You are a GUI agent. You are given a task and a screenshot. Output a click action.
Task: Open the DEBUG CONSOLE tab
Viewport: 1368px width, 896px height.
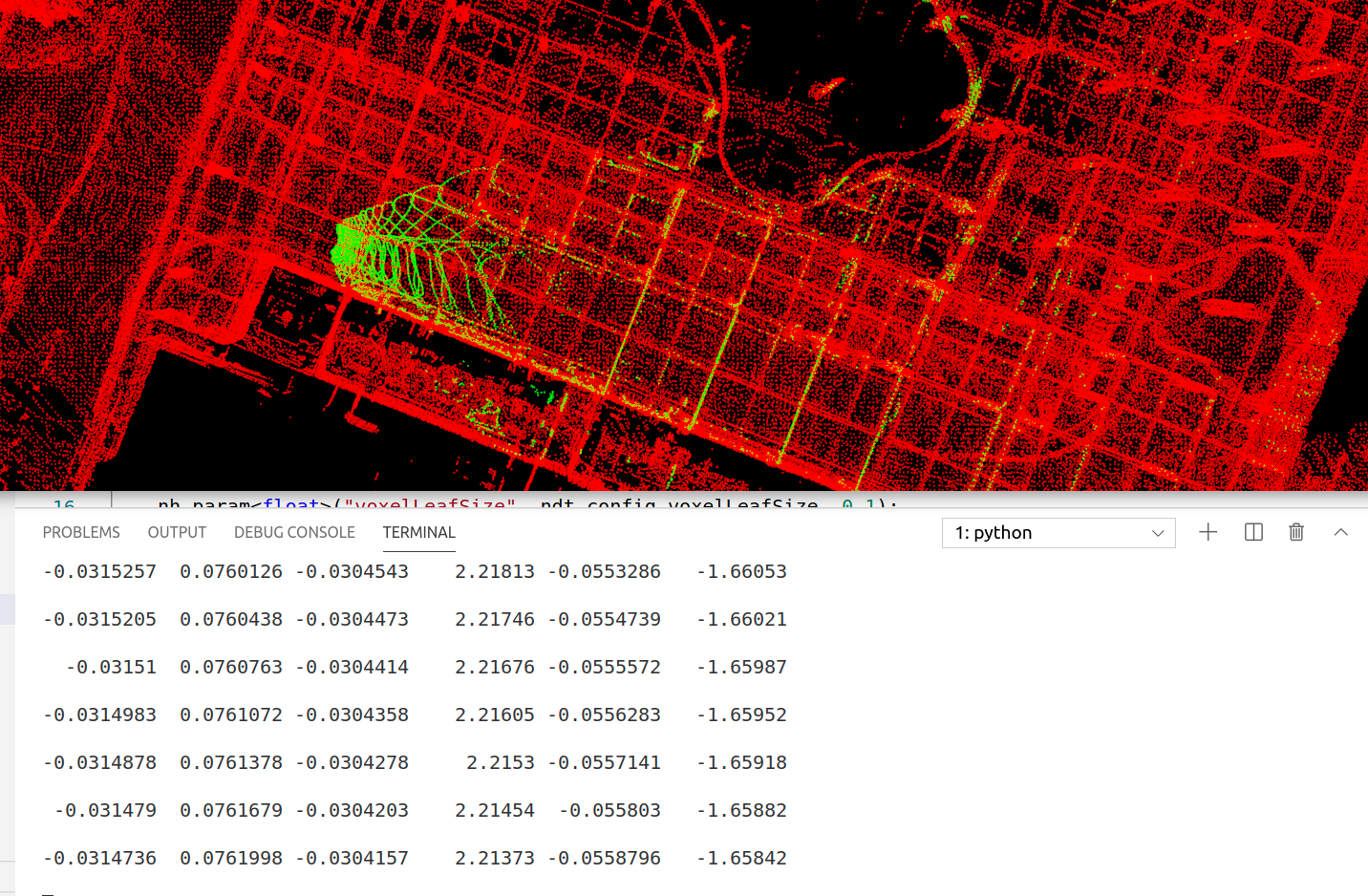[294, 532]
